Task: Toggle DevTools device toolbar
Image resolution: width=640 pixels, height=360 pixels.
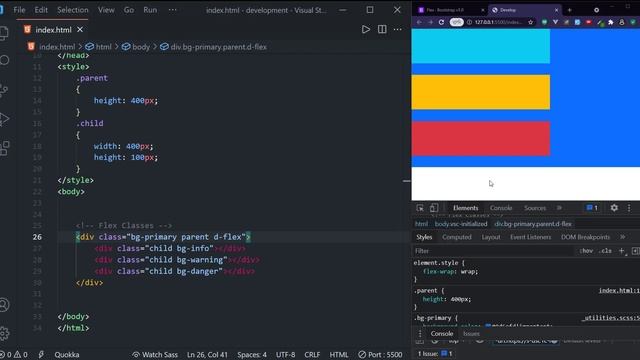Action: point(433,208)
